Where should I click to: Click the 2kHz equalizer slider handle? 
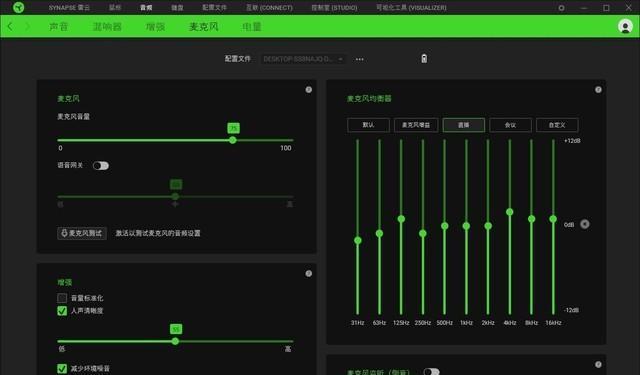point(488,226)
